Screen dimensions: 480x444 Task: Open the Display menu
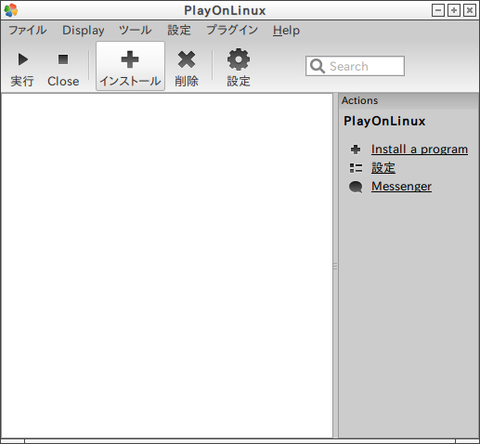point(83,30)
